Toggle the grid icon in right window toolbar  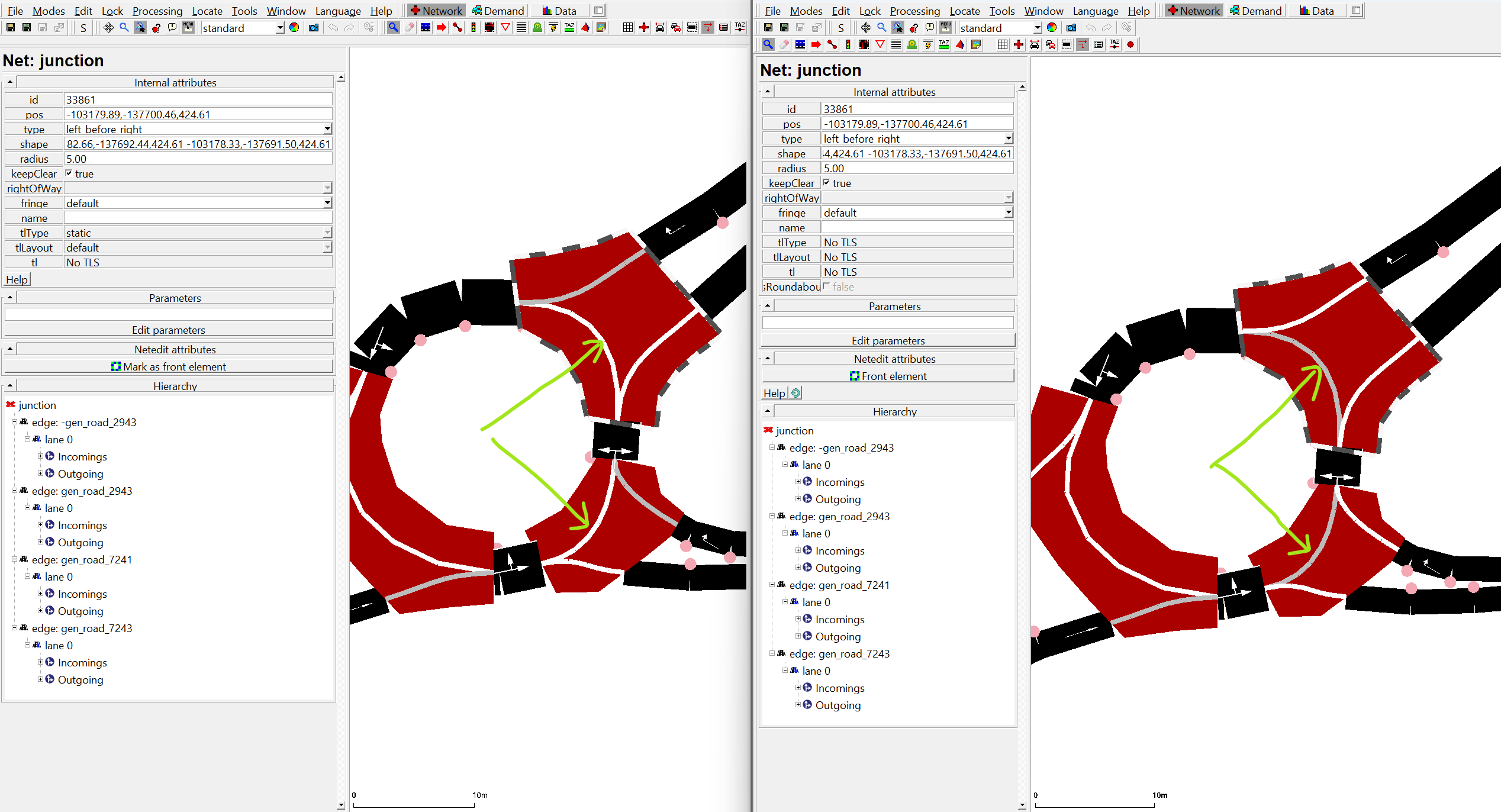(1002, 44)
